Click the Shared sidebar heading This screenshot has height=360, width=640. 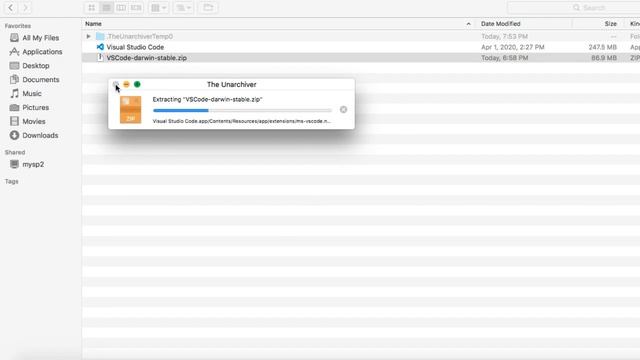(x=15, y=152)
